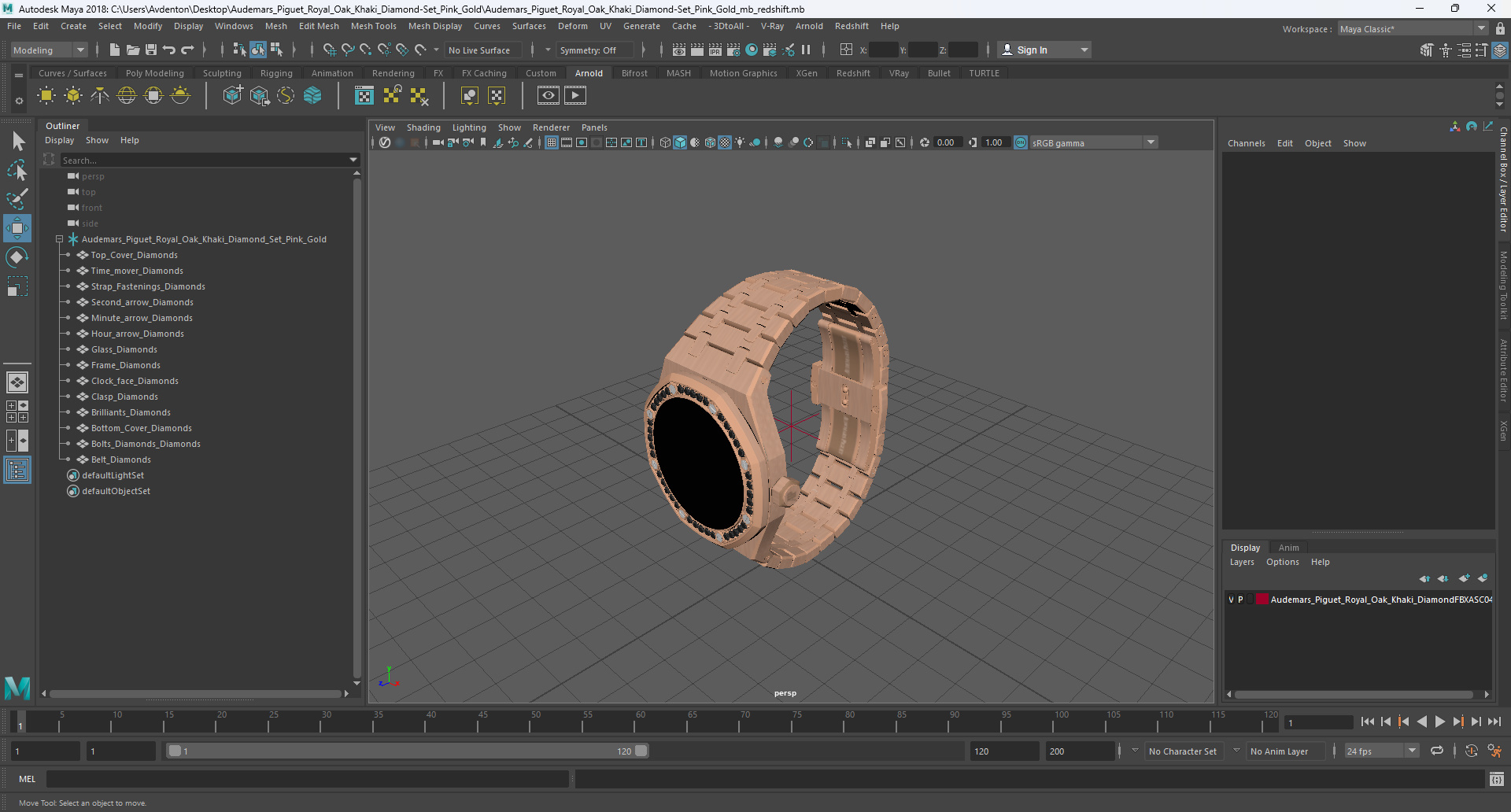Click the Arnold TX Manager shelf icon
Screen dimensions: 1511x812
click(364, 96)
